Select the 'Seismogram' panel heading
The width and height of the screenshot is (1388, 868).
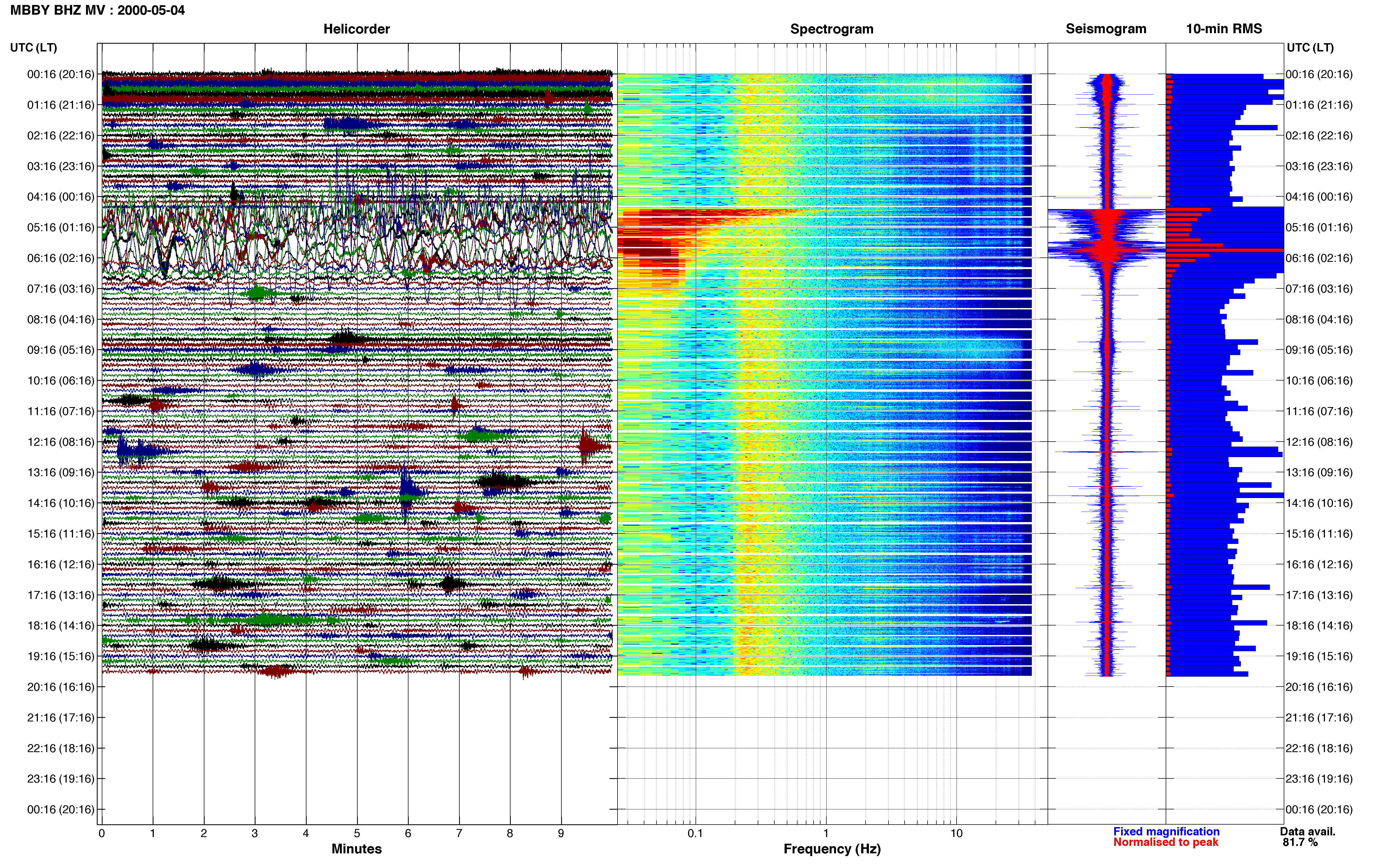pos(1106,29)
